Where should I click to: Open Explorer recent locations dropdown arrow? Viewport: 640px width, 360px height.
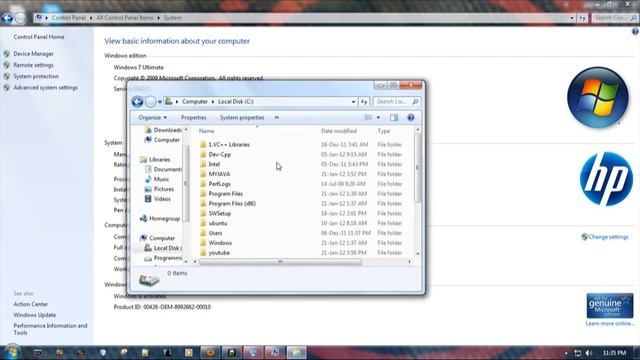tap(160, 102)
